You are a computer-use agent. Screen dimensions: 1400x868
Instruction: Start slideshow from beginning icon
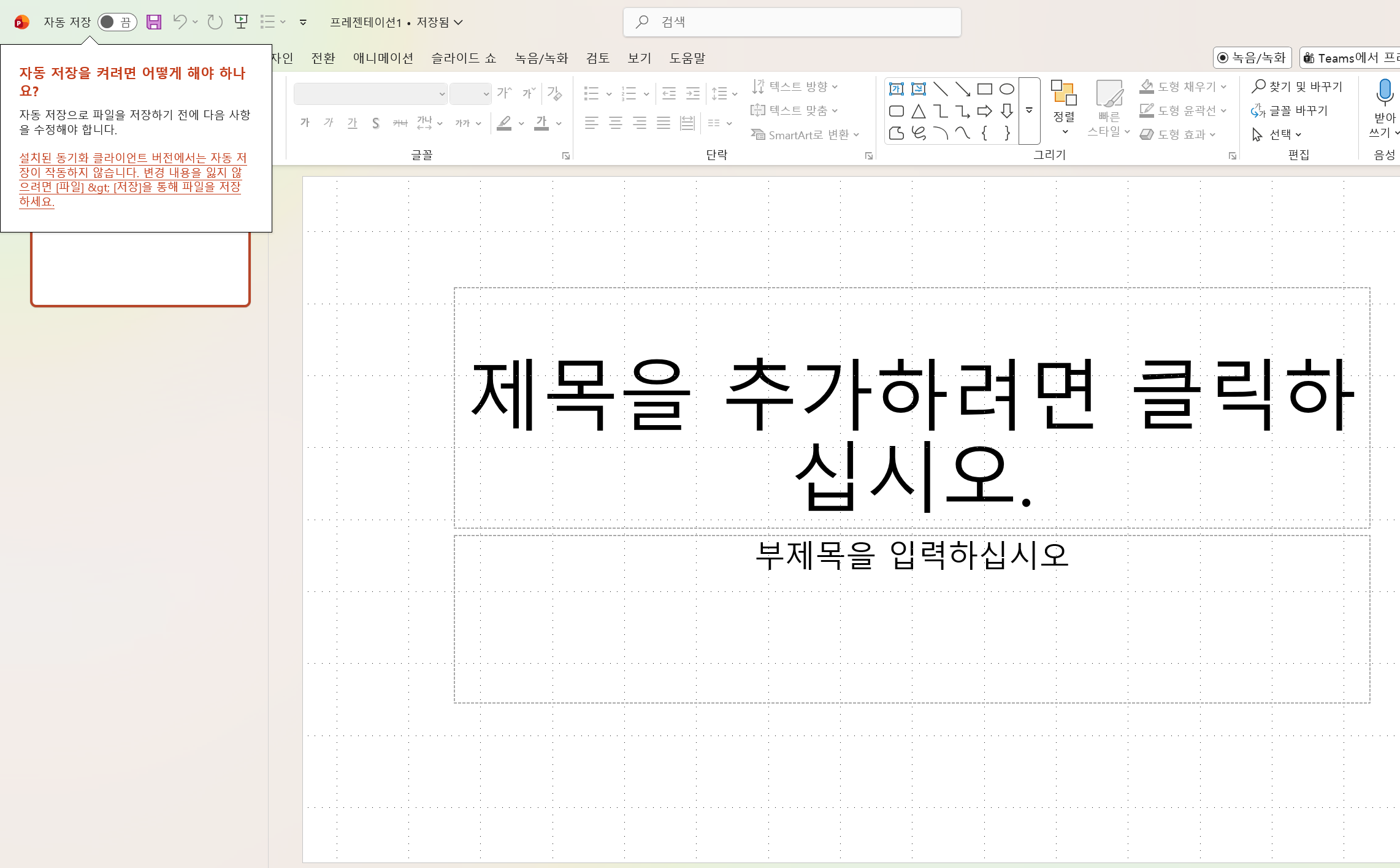(x=241, y=22)
